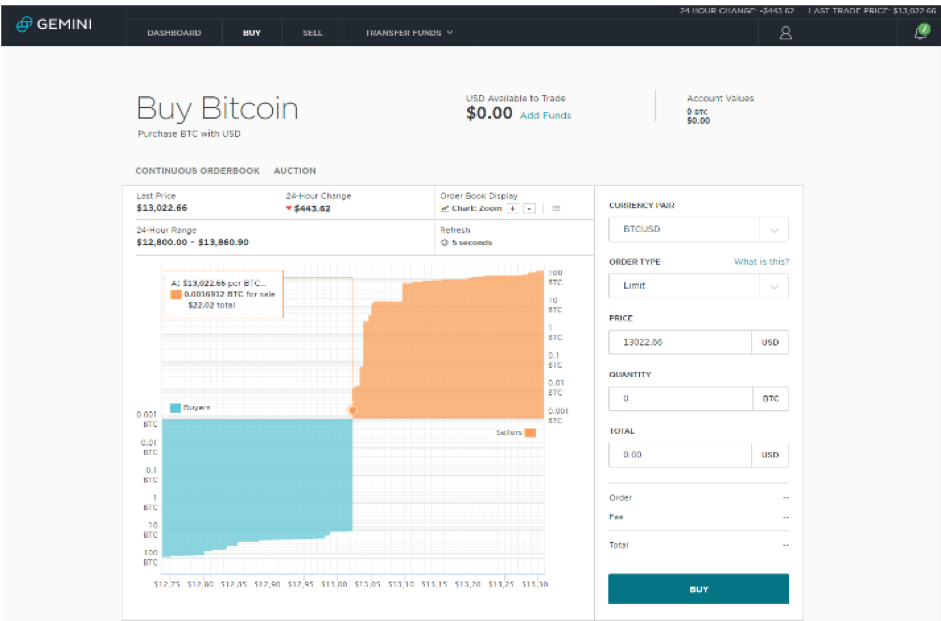Click the '$22.02 total' tooltip text
The height and width of the screenshot is (621, 941).
(212, 305)
